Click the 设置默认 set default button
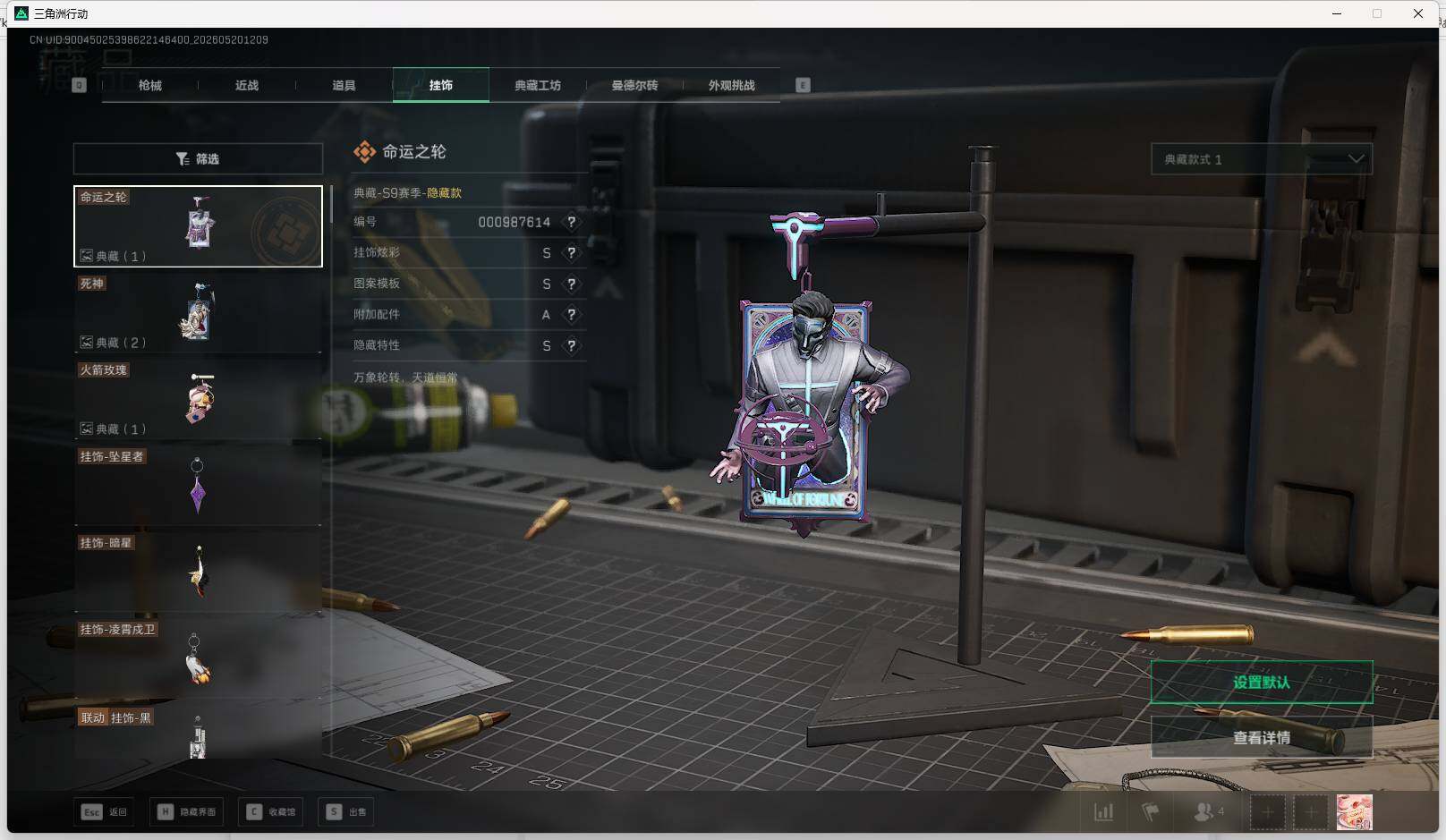 click(1262, 683)
